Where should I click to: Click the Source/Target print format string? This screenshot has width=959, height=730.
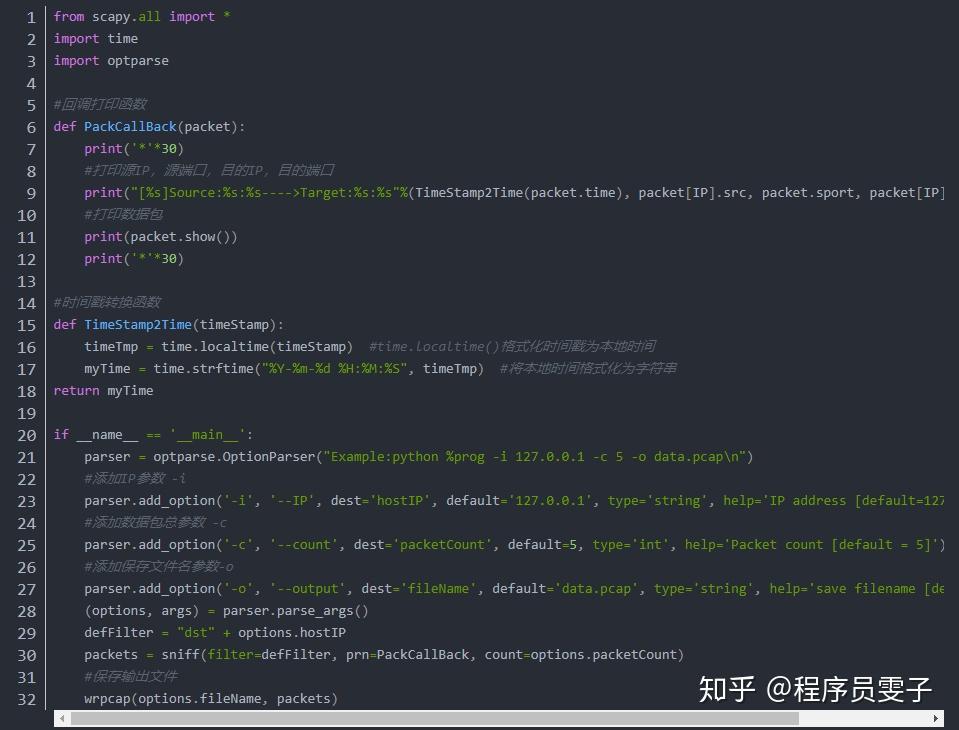point(265,193)
